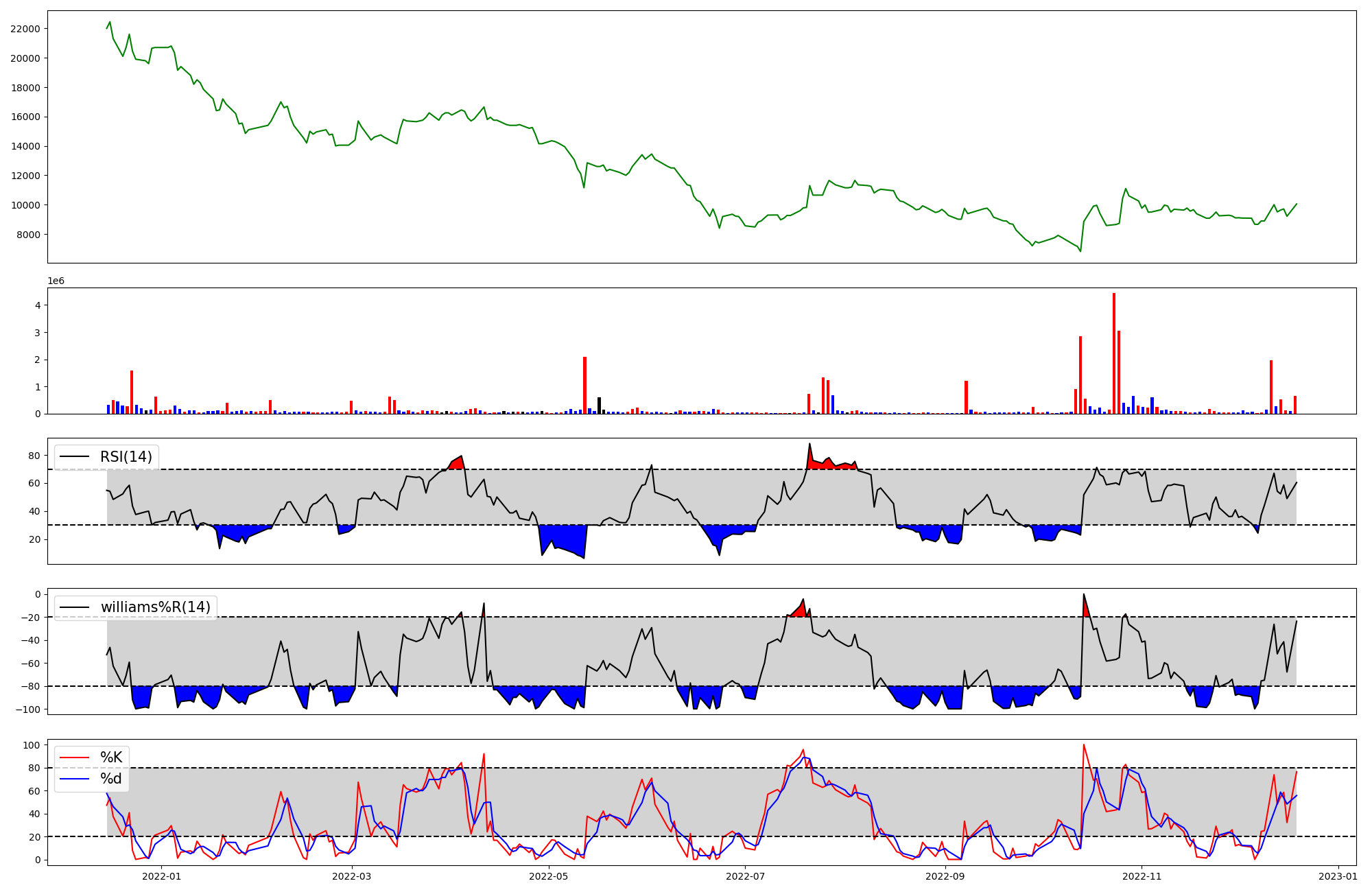This screenshot has width=1372, height=892.
Task: Click the 2023-01 date label
Action: (1338, 876)
